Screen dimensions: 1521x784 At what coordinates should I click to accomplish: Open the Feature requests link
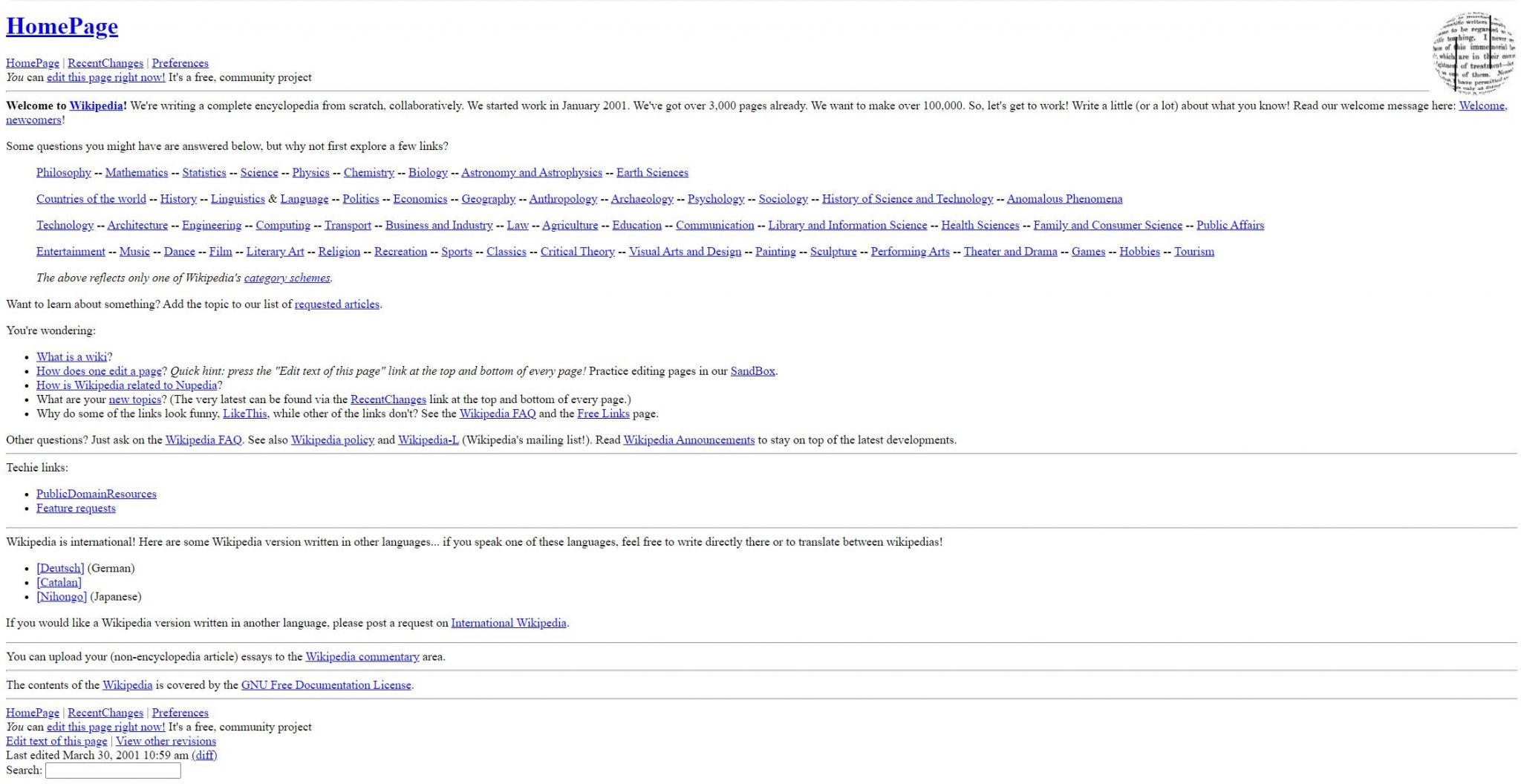(x=76, y=509)
